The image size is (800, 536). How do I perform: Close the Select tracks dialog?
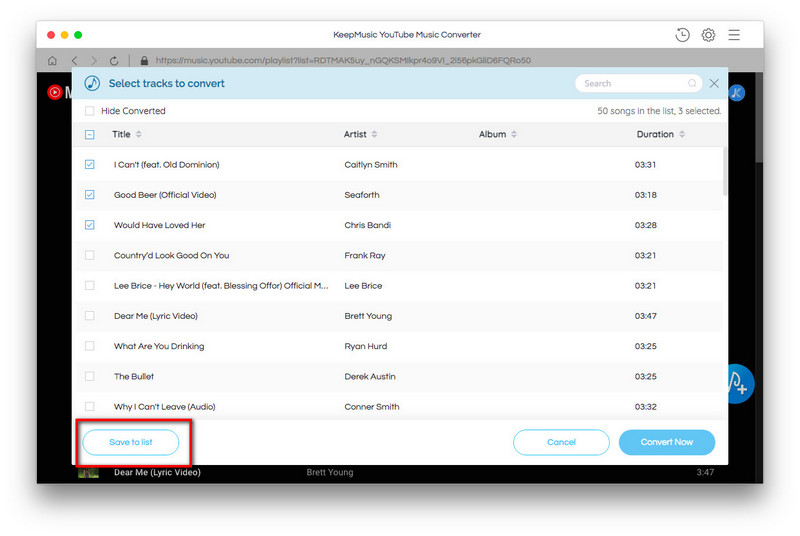(714, 83)
